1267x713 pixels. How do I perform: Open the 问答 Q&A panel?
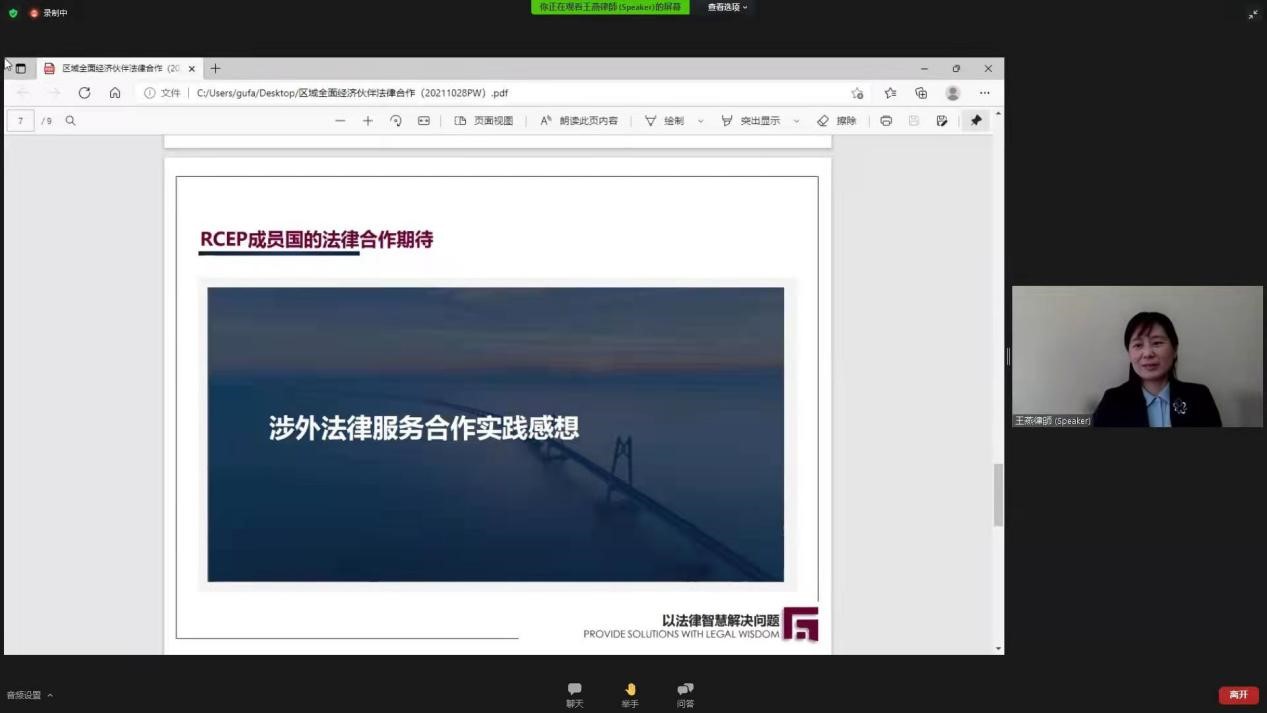click(x=685, y=695)
